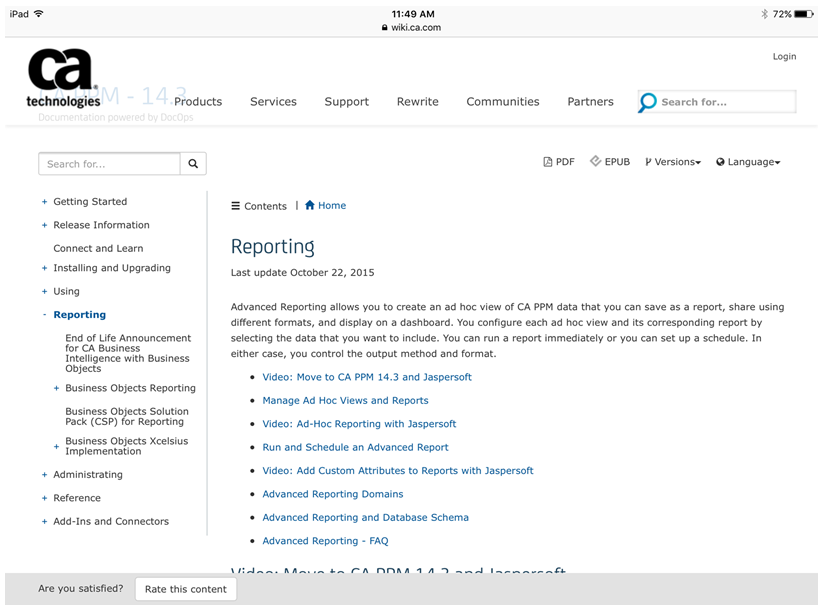Screen dimensions: 823x610
Task: Open the Products menu
Action: [x=198, y=101]
